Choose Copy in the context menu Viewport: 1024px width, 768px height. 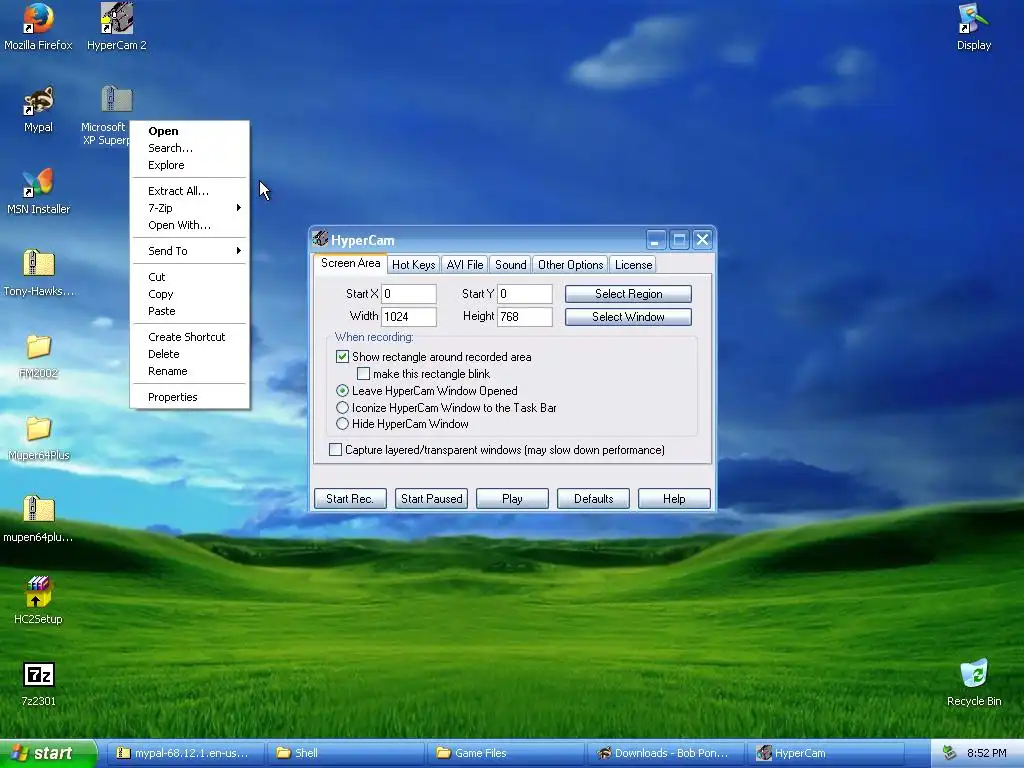[x=189, y=294]
